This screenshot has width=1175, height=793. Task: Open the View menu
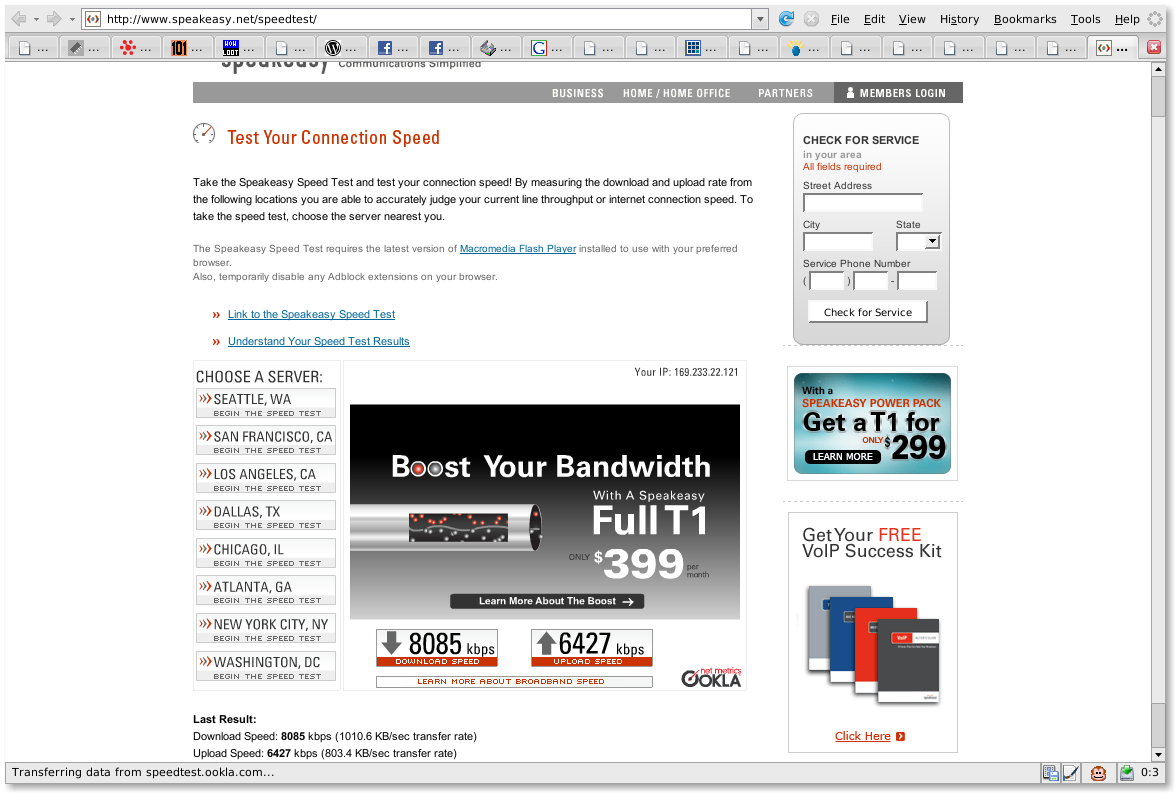(912, 19)
